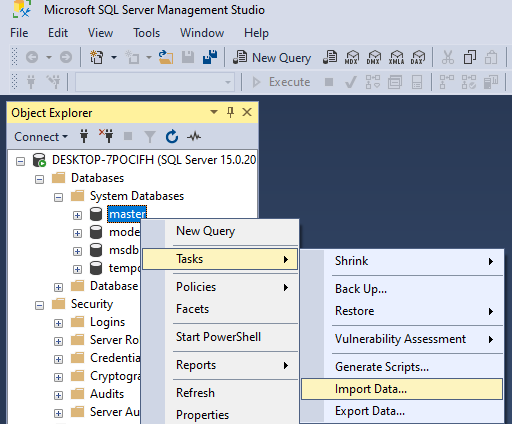Select Properties in context menu
This screenshot has height=424, width=512.
point(220,415)
